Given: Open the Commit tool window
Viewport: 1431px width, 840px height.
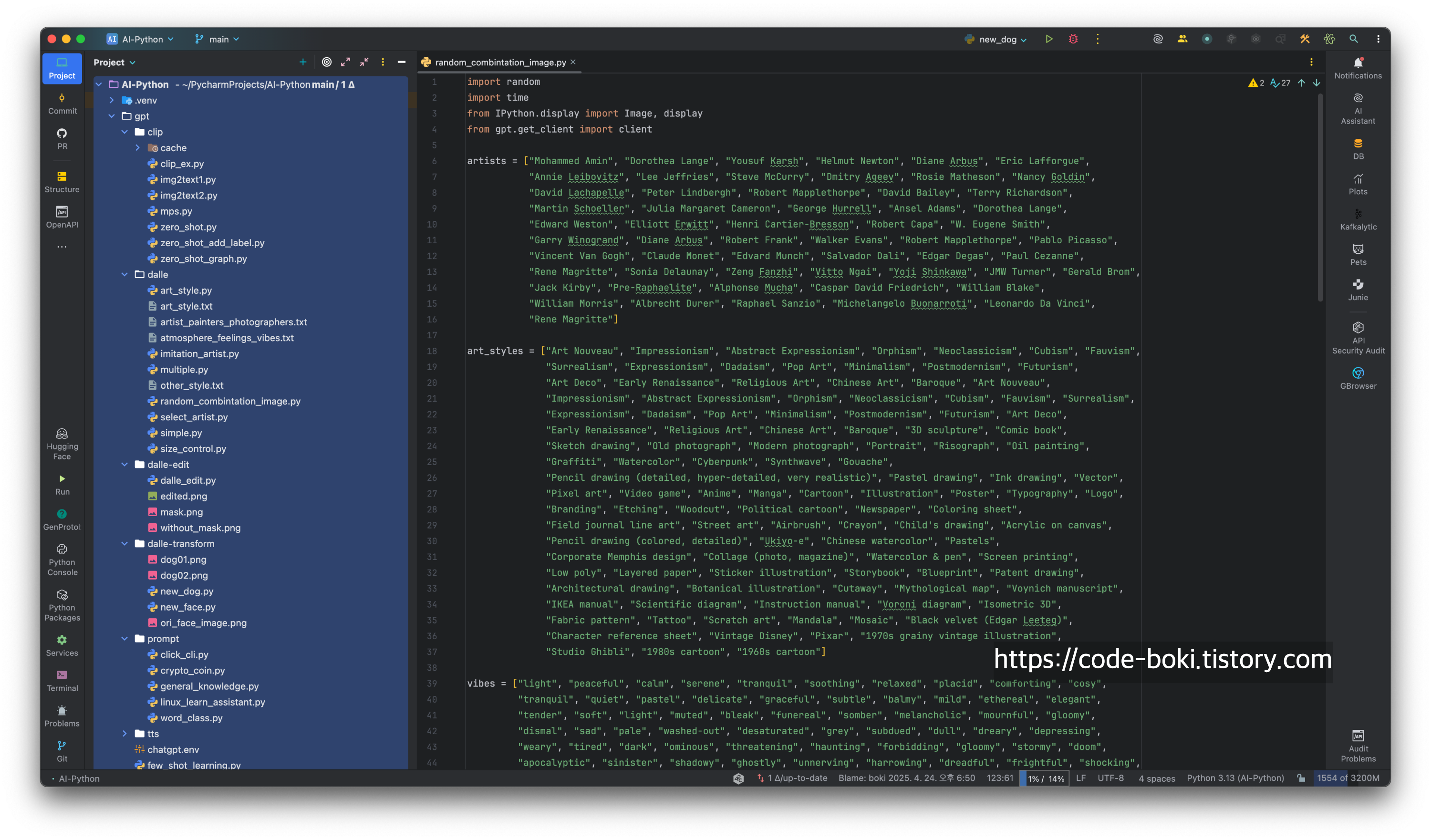Looking at the screenshot, I should (62, 104).
